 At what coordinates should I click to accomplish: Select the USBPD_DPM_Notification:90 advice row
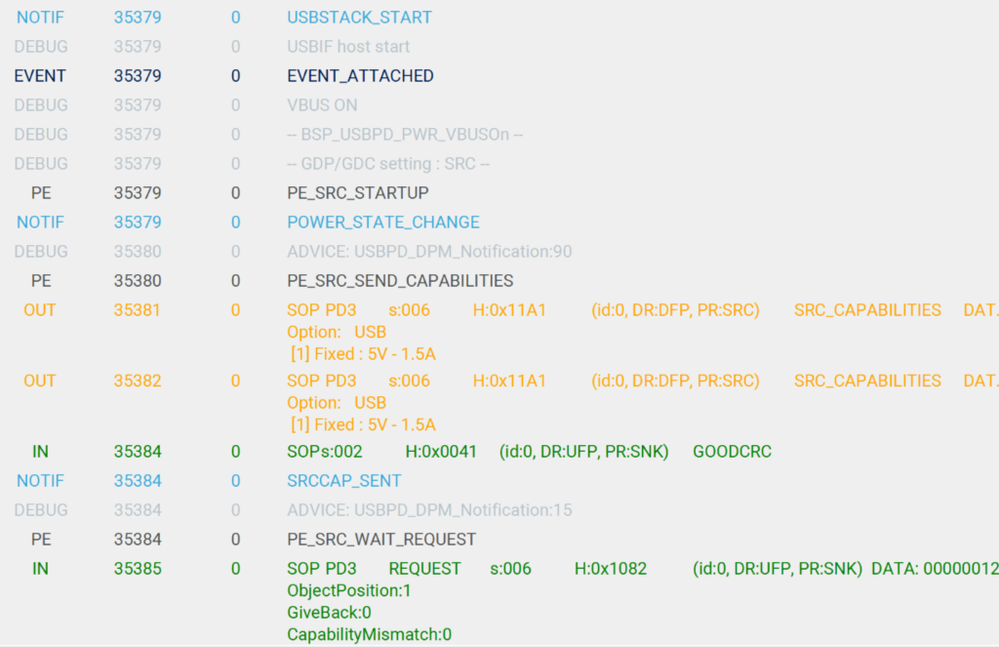coord(426,251)
